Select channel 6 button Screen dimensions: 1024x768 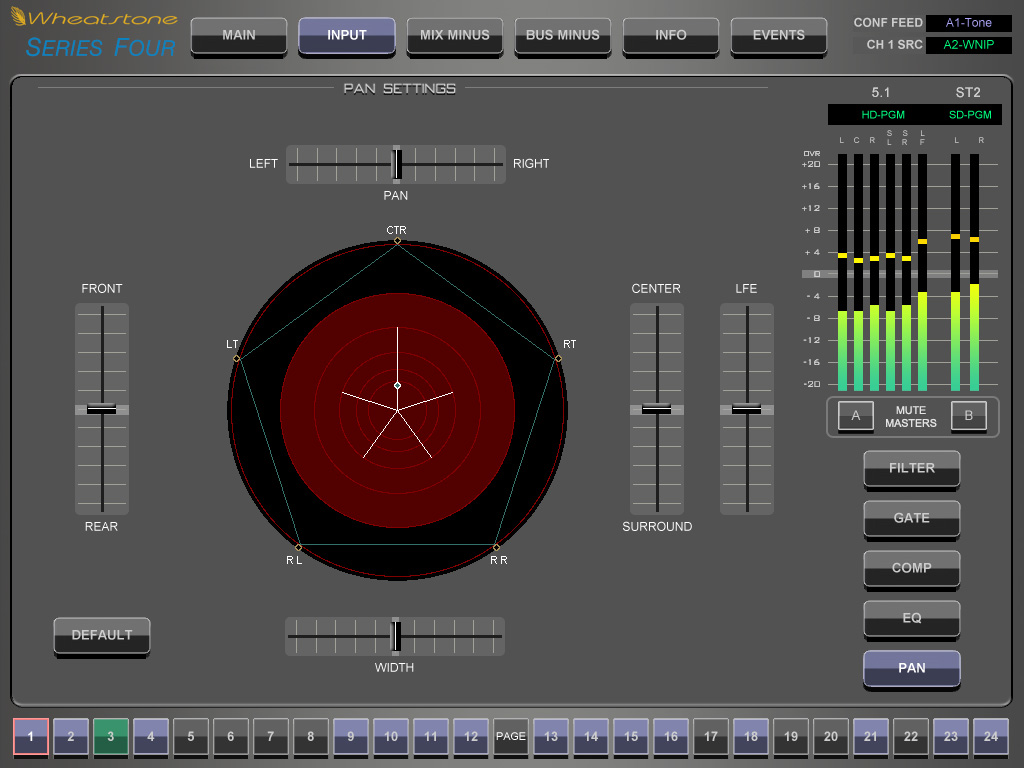231,737
